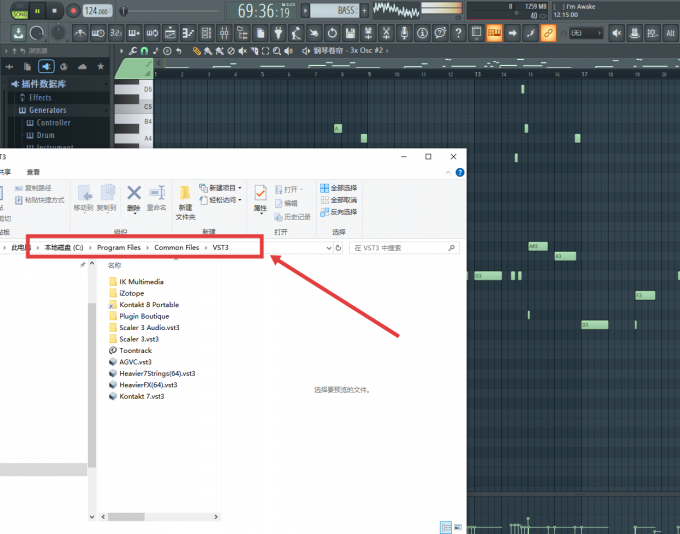Toggle overdub blend recording

tap(134, 33)
